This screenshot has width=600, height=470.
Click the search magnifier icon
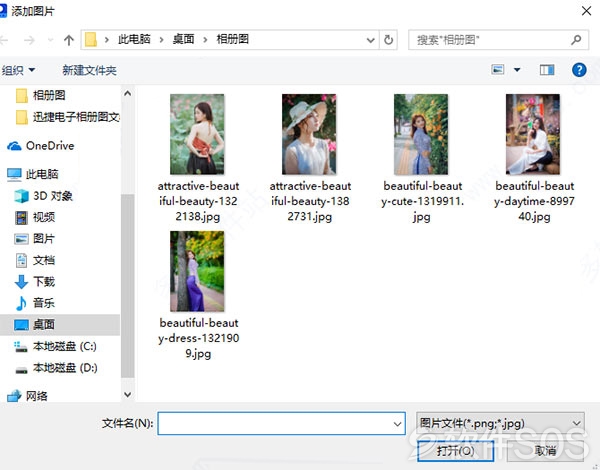576,39
